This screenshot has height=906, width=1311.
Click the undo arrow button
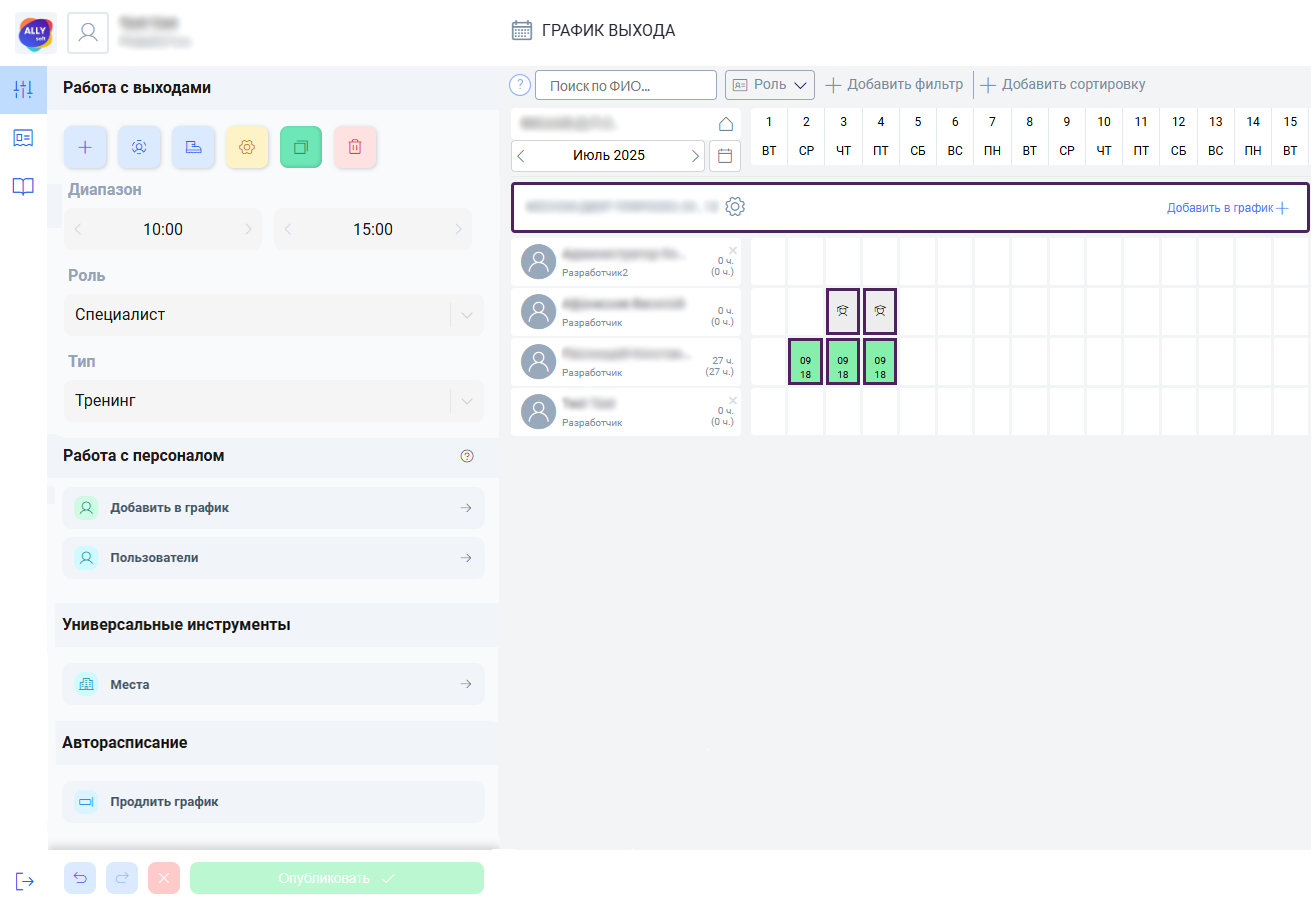point(80,878)
